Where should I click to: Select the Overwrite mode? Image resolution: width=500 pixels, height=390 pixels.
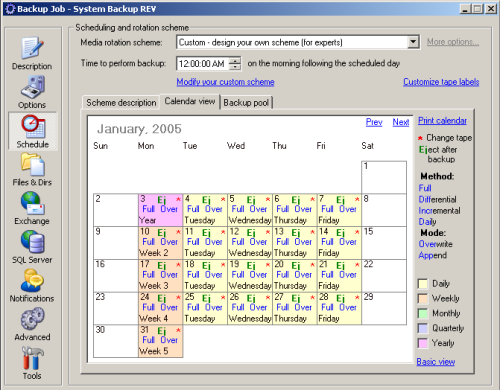435,244
